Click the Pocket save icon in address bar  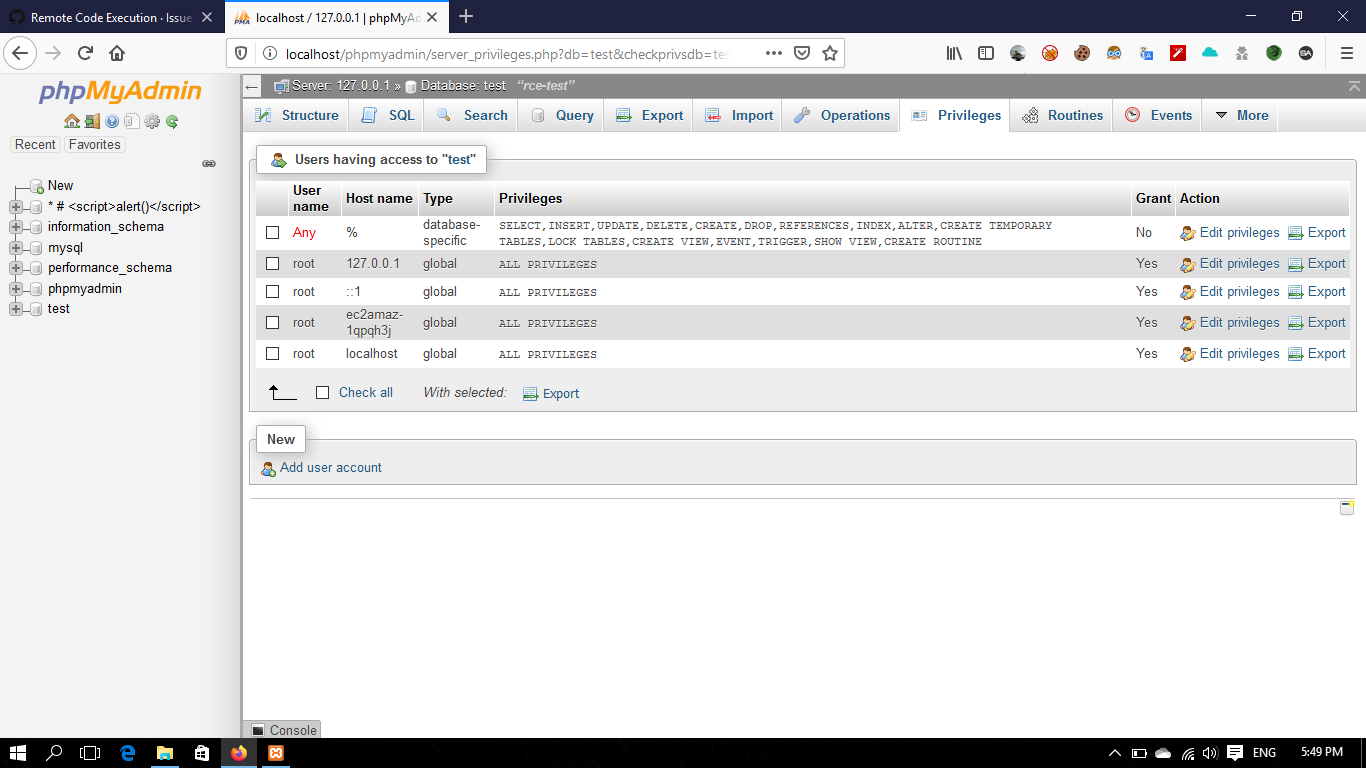(x=802, y=53)
